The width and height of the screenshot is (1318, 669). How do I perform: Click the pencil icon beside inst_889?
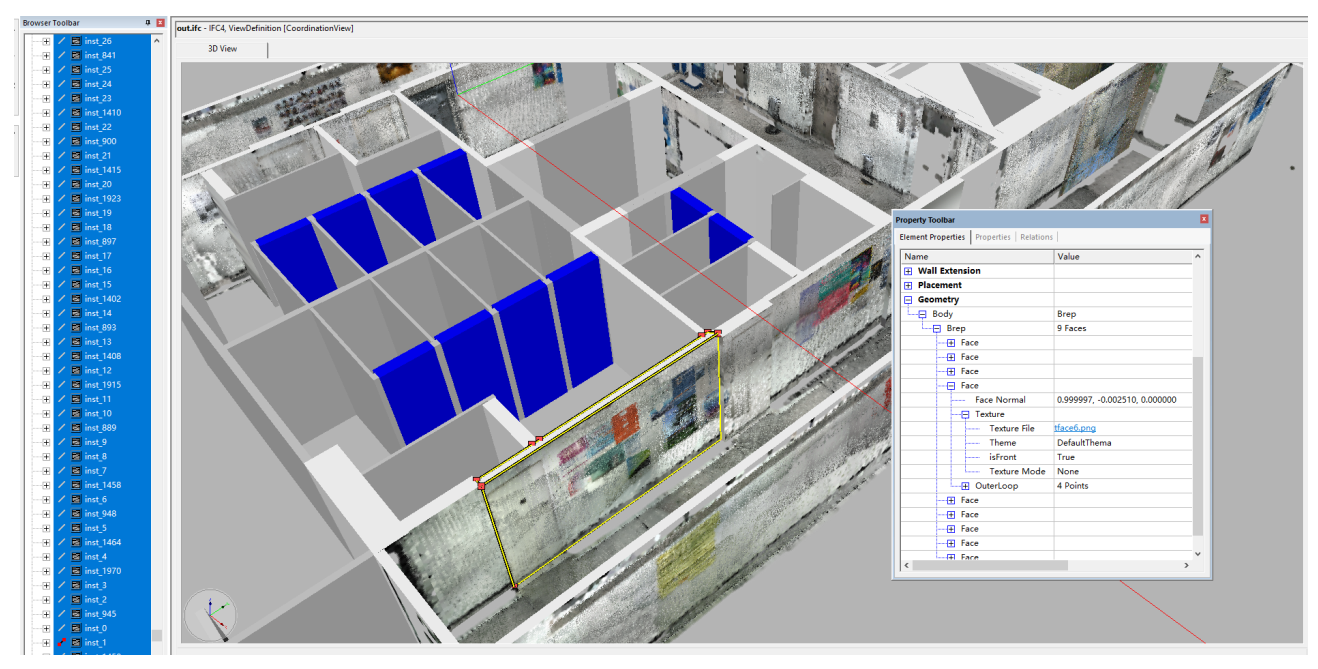pos(61,428)
